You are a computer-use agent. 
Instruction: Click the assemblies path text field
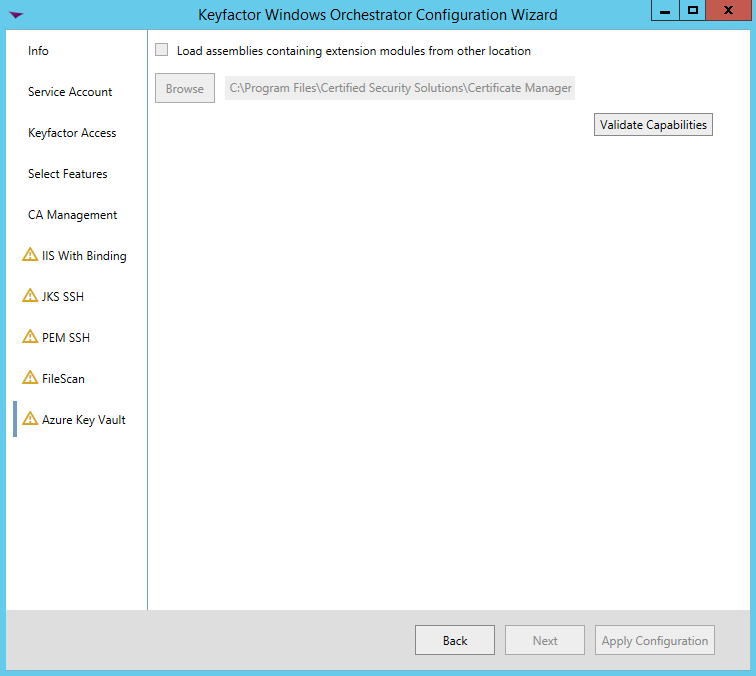[400, 88]
